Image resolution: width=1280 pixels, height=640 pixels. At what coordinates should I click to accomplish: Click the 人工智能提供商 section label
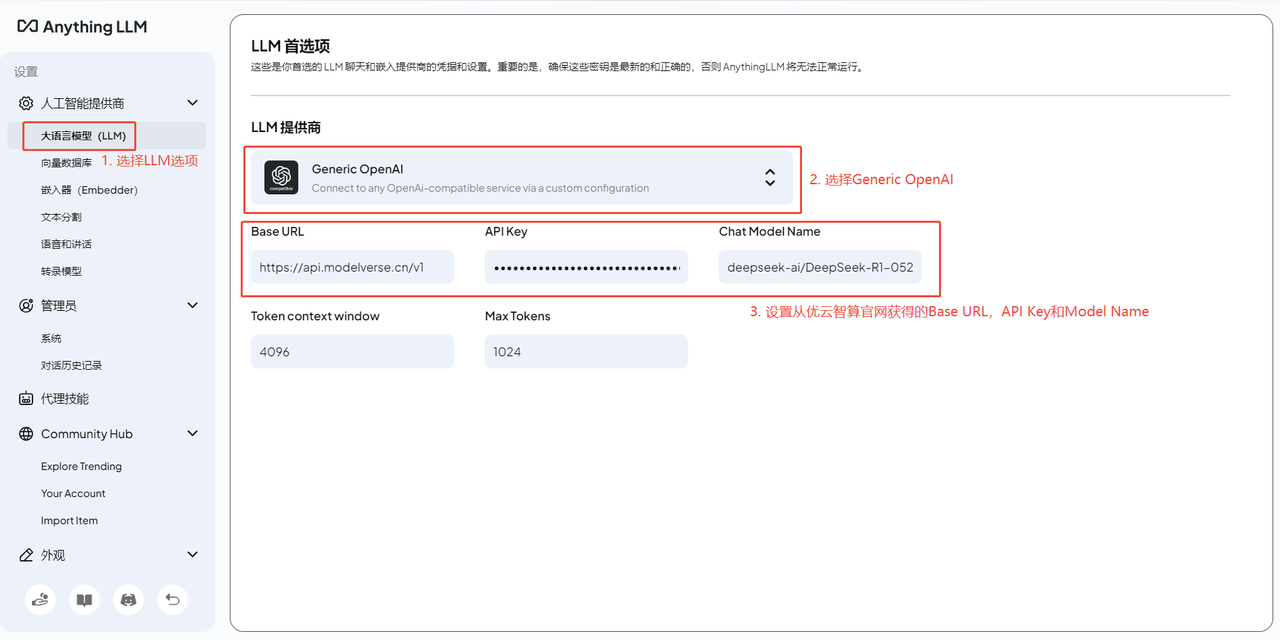pyautogui.click(x=83, y=103)
